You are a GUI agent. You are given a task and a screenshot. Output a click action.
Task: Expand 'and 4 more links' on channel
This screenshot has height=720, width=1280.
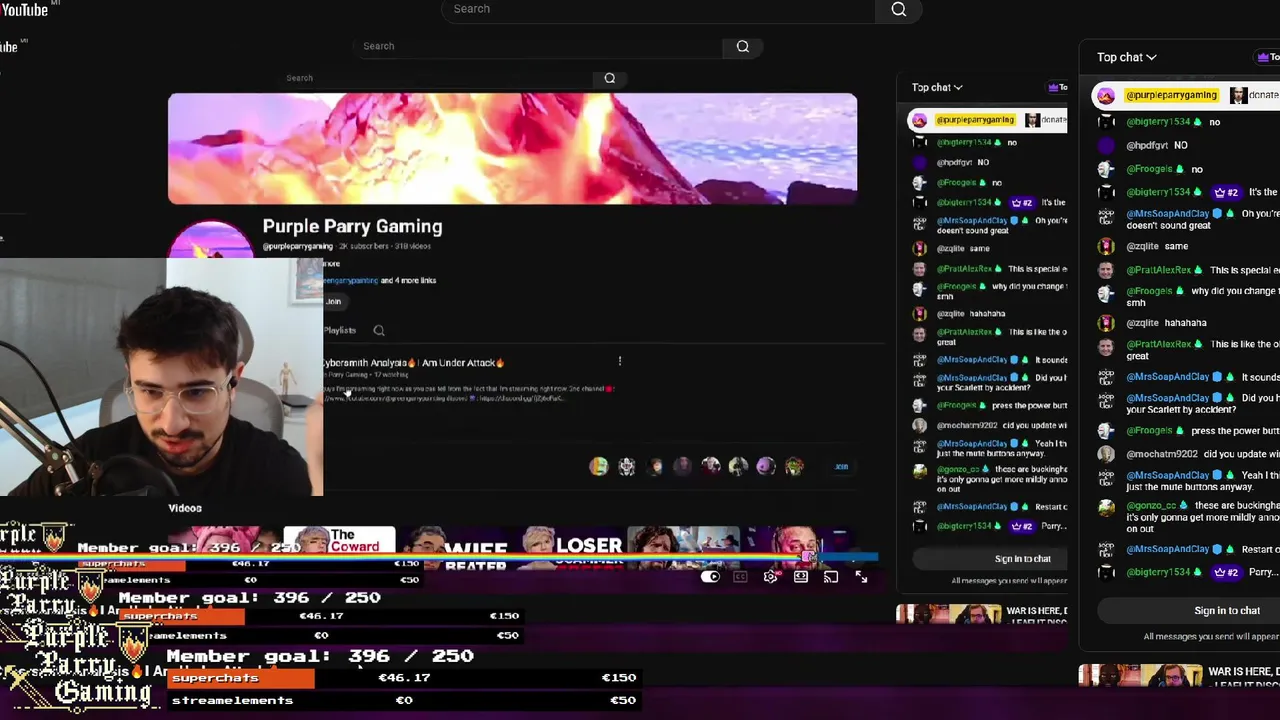click(408, 280)
